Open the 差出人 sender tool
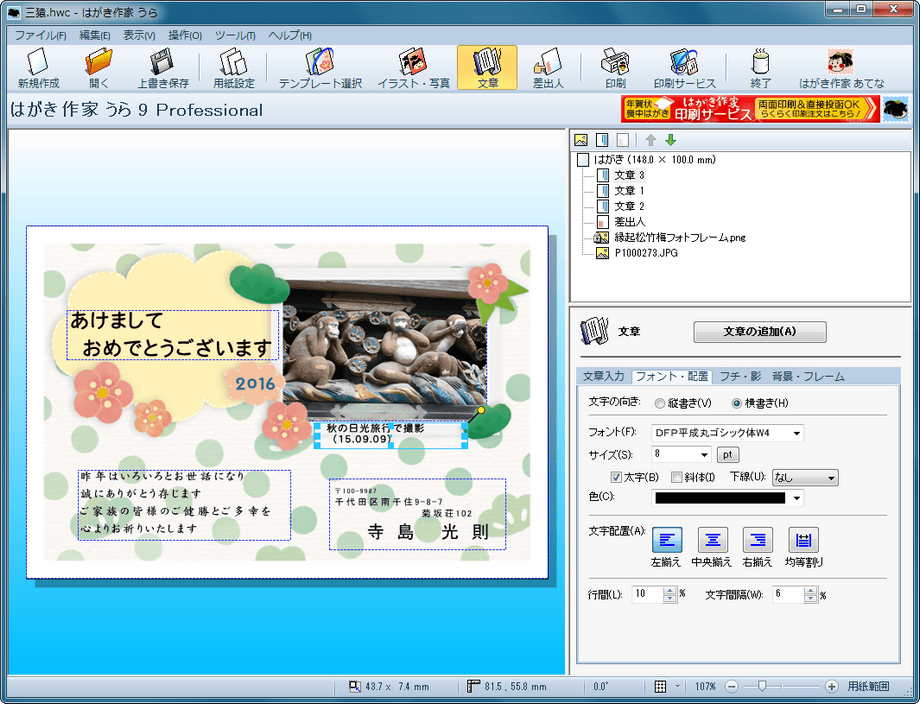This screenshot has height=704, width=920. point(548,67)
